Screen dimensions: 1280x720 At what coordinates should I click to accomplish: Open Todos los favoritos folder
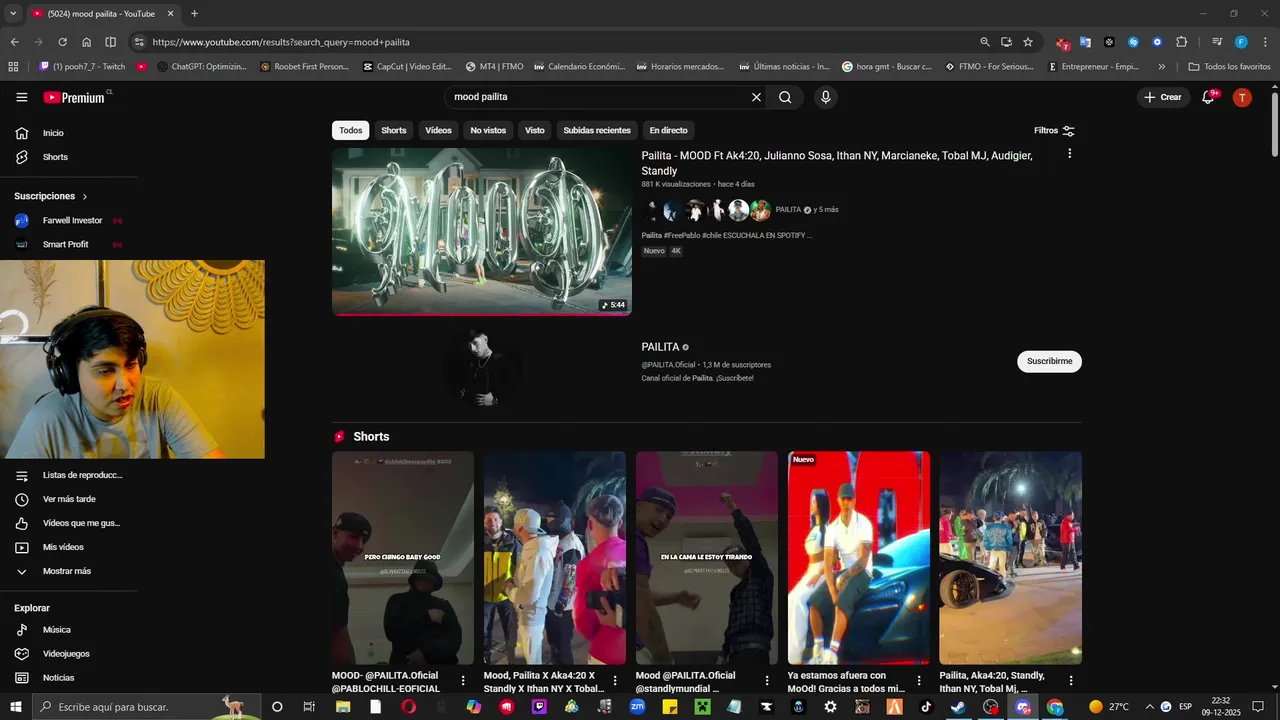pyautogui.click(x=1229, y=67)
